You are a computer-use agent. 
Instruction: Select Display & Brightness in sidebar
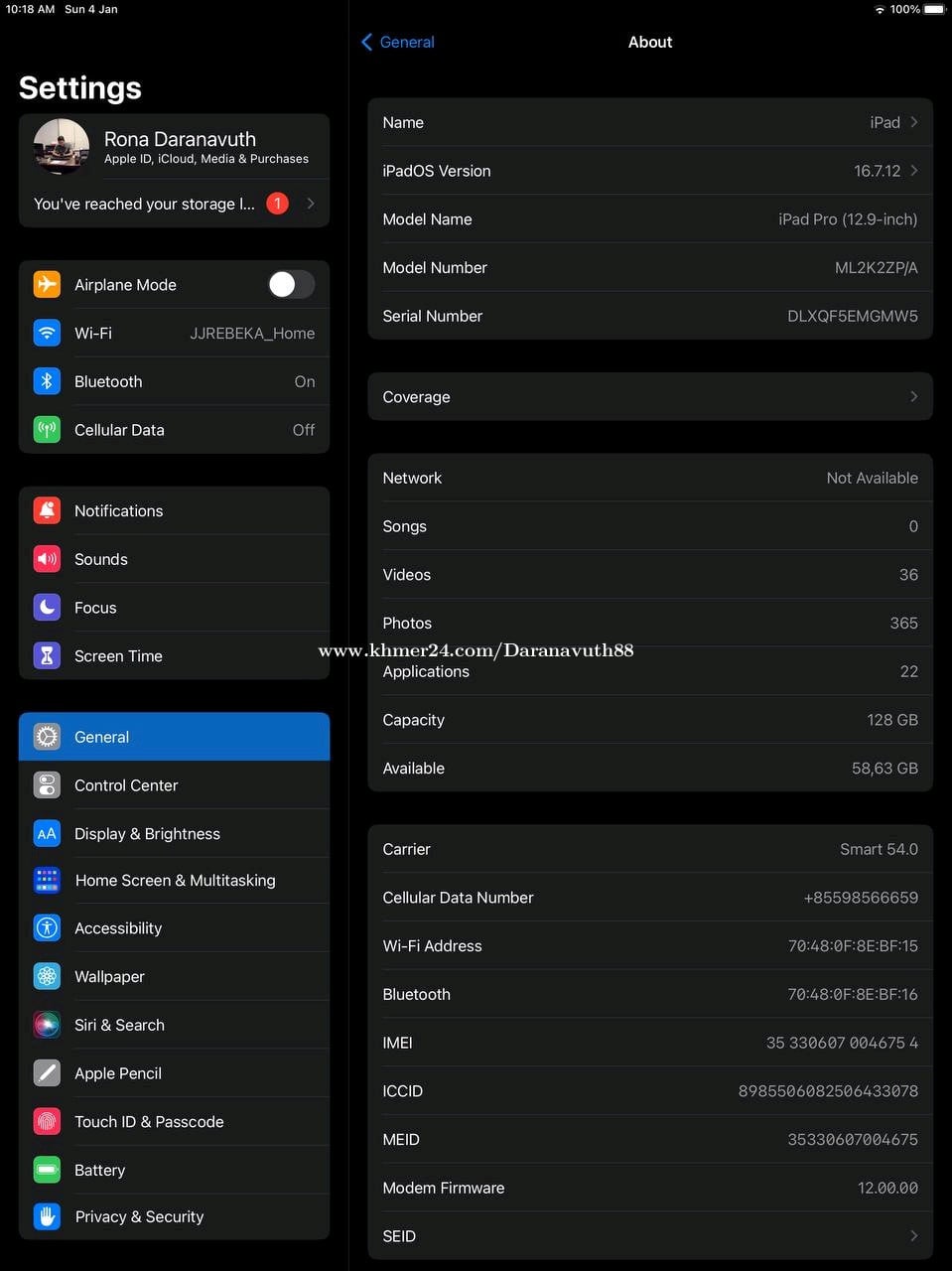(147, 834)
